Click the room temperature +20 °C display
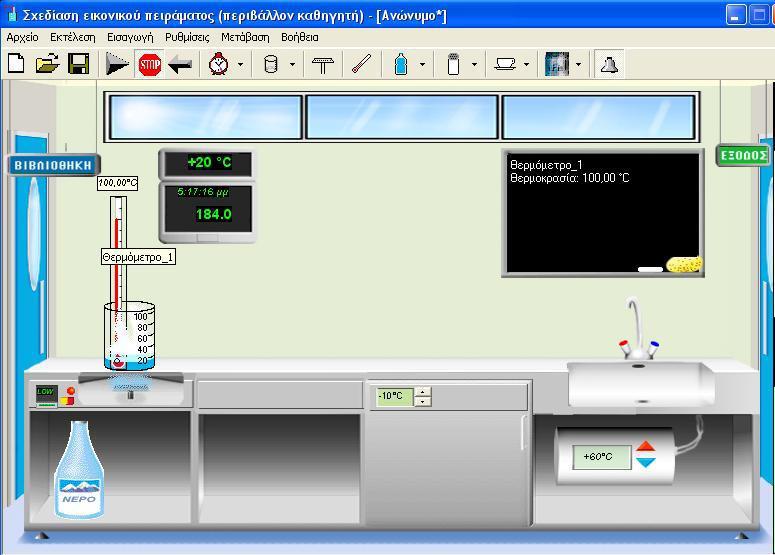The width and height of the screenshot is (775, 555). 208,163
